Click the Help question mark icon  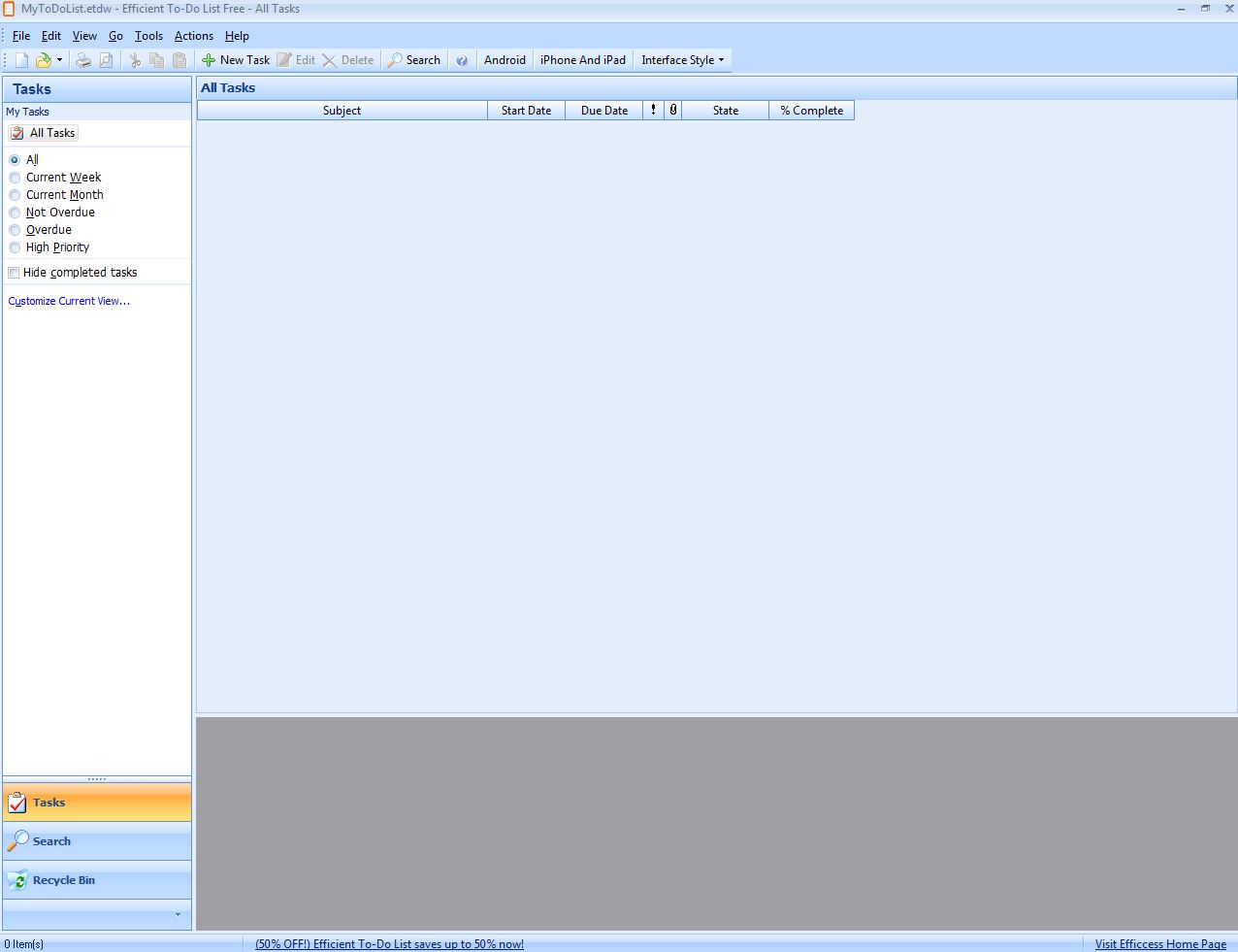(x=462, y=59)
